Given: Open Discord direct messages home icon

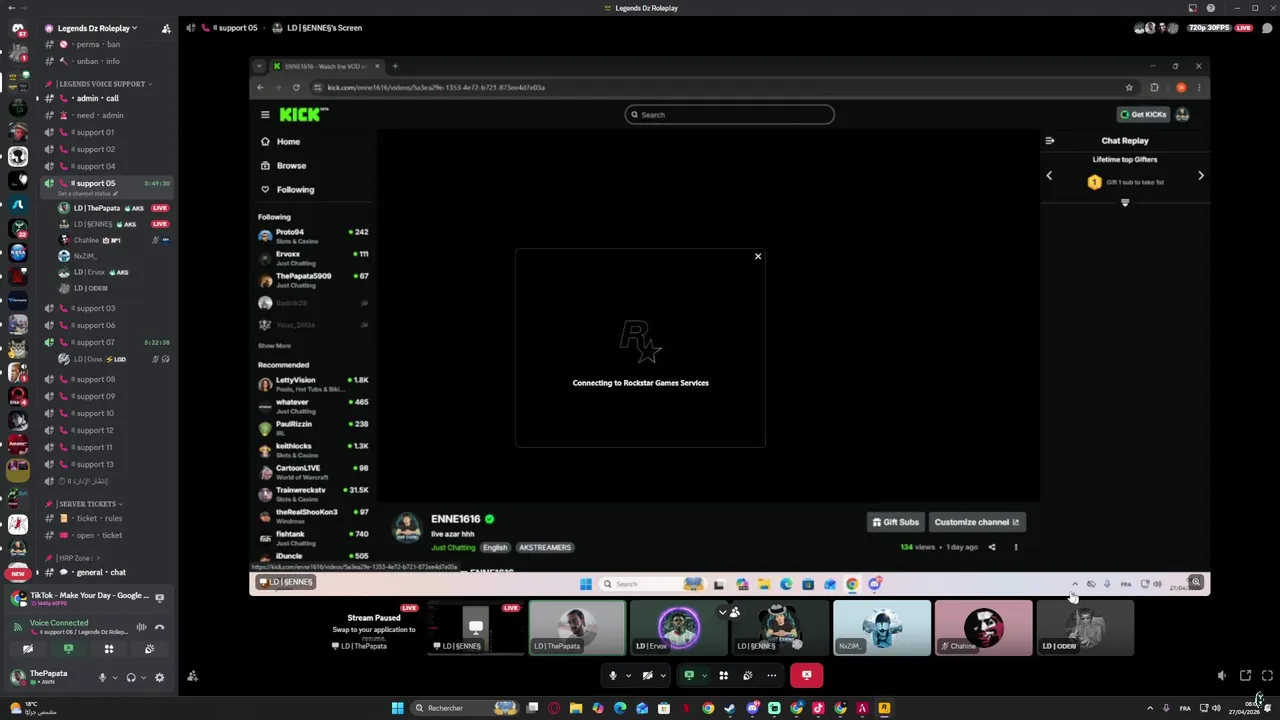Looking at the screenshot, I should click(x=17, y=30).
